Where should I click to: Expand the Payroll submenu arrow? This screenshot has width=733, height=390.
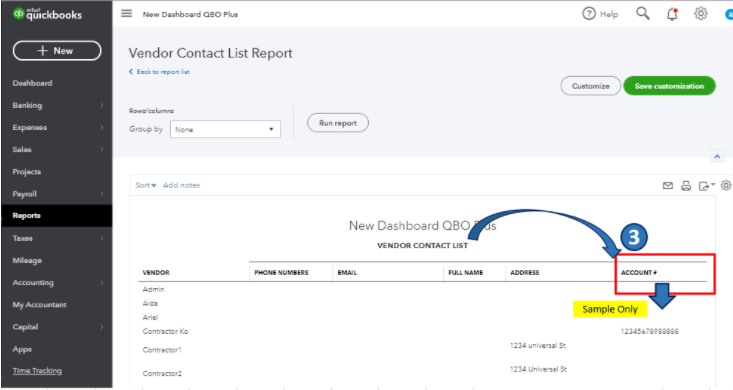pyautogui.click(x=101, y=194)
